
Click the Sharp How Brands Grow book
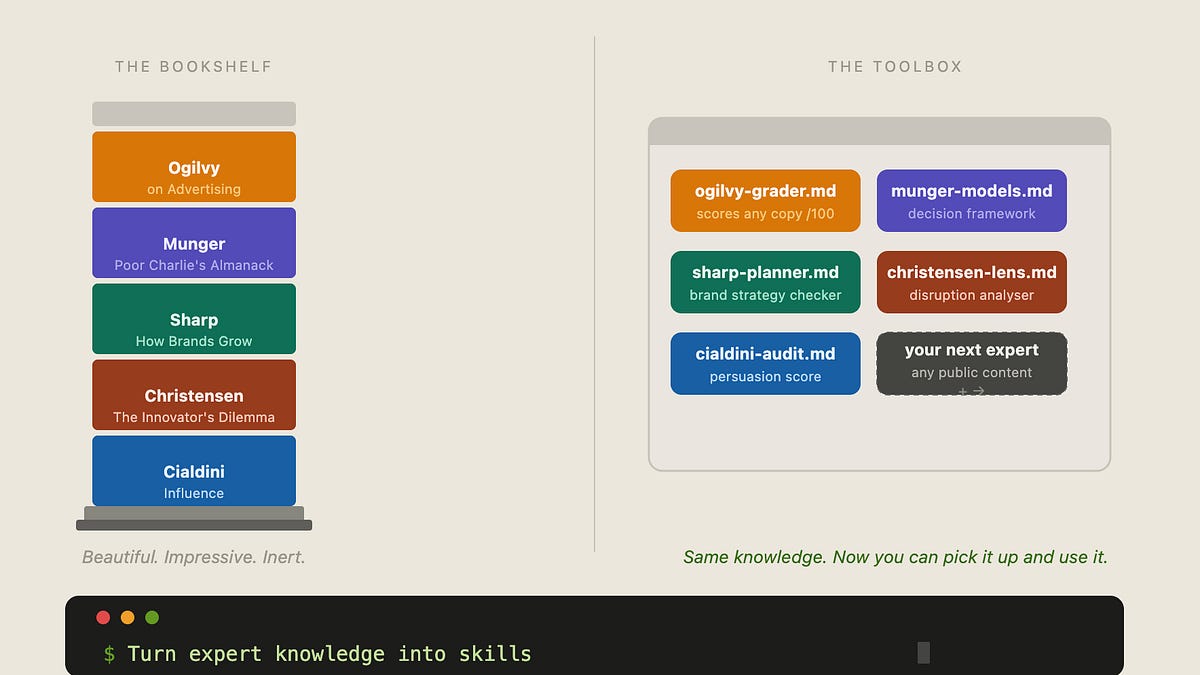point(194,319)
